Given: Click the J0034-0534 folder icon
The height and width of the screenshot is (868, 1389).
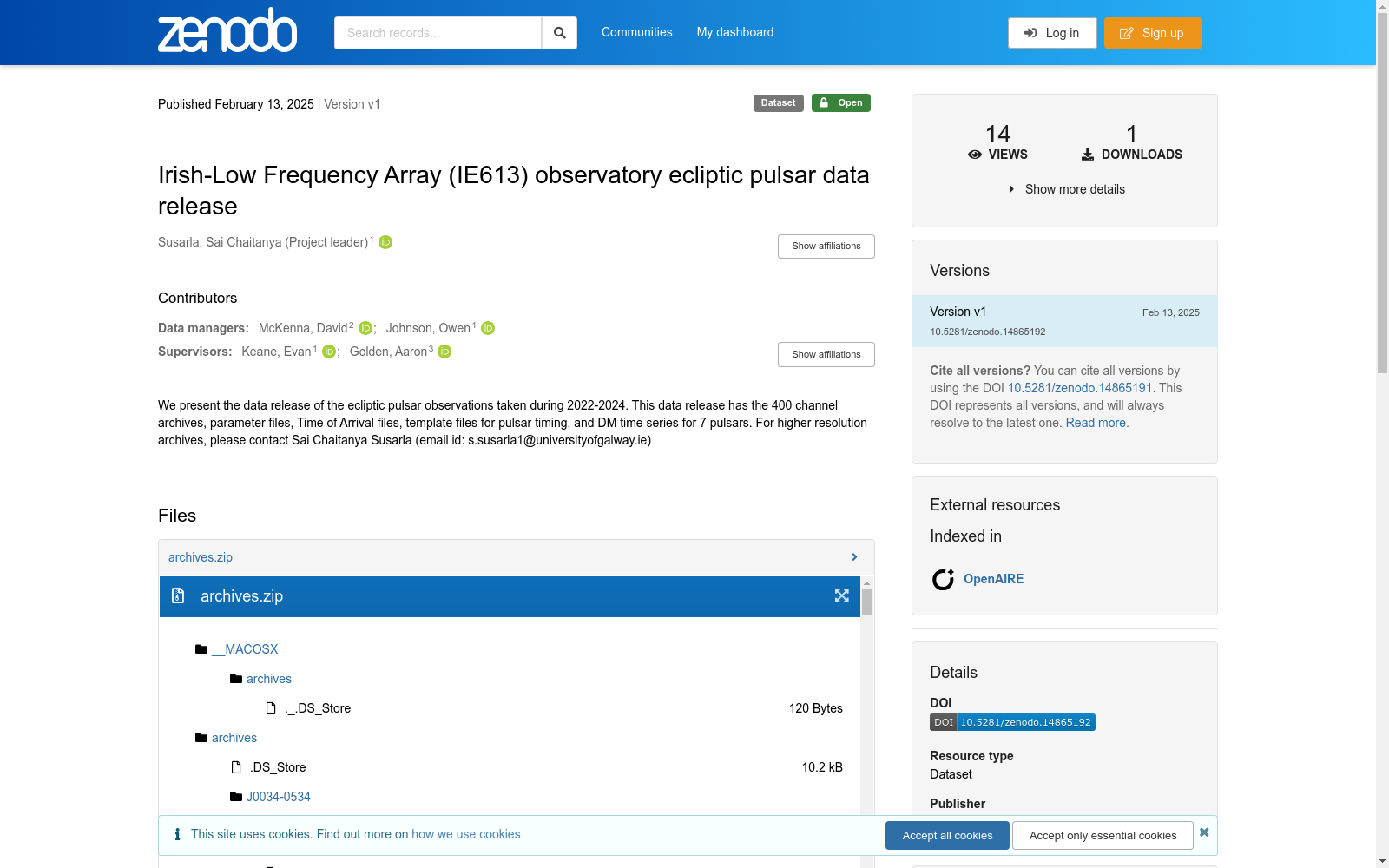Looking at the screenshot, I should click(236, 797).
